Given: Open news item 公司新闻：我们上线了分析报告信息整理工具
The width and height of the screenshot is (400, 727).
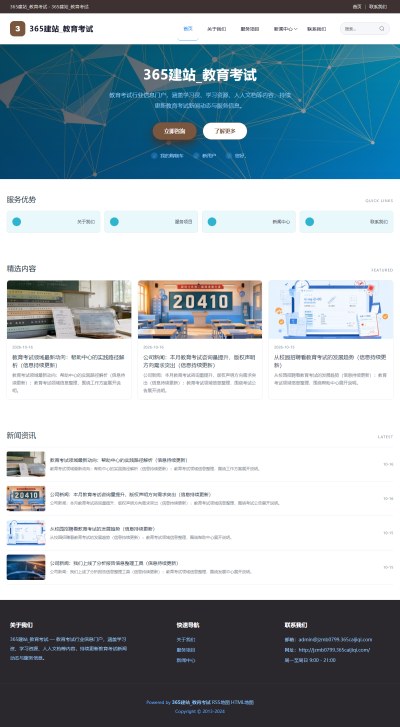Looking at the screenshot, I should (114, 563).
